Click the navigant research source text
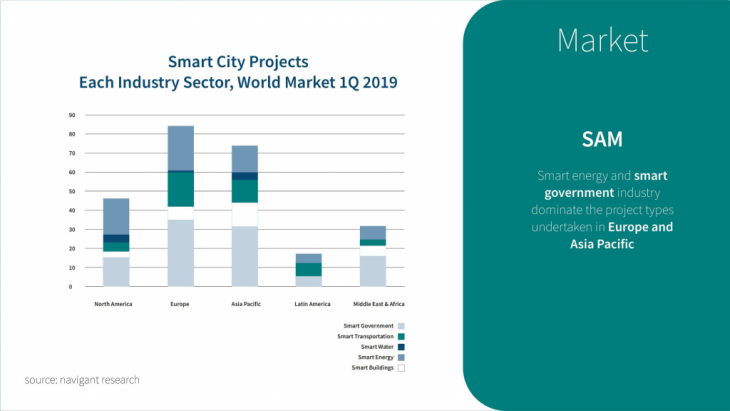 click(82, 380)
